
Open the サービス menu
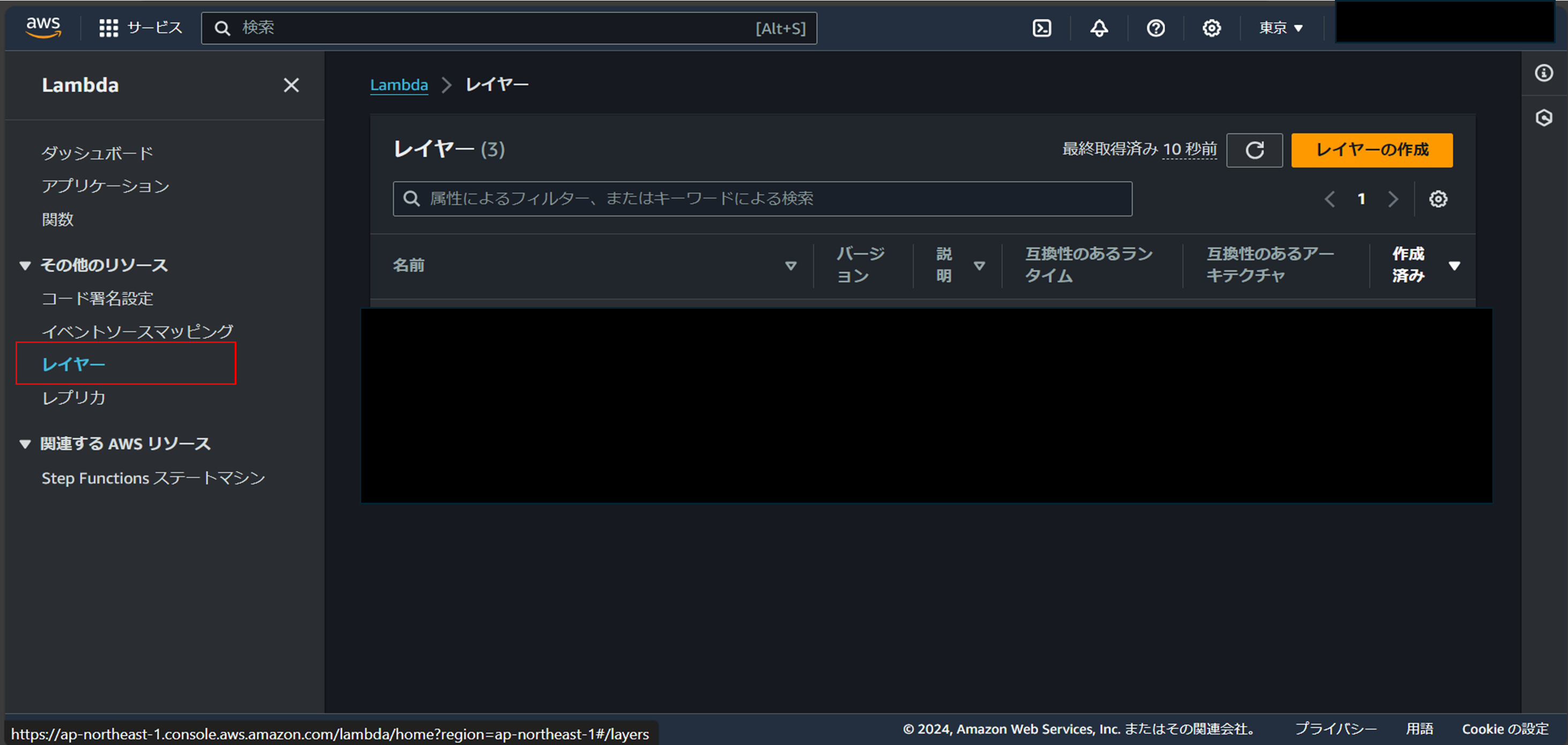pos(141,27)
